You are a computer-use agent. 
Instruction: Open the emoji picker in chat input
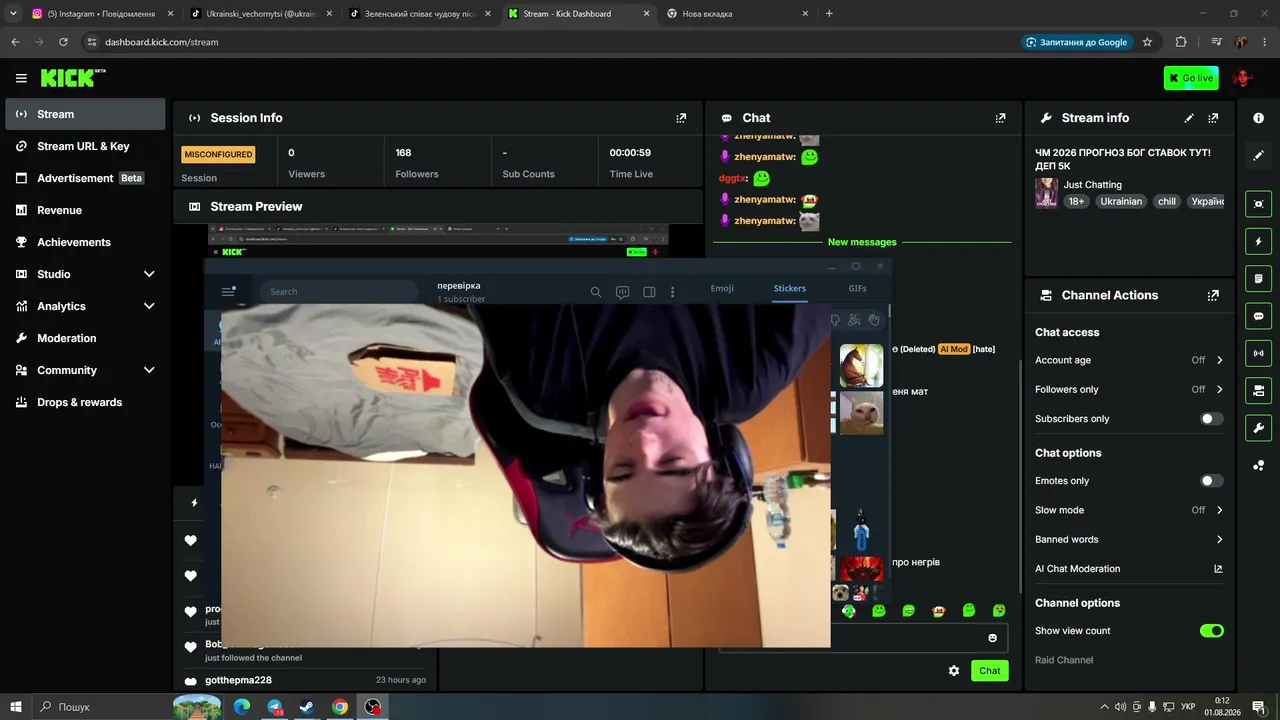pos(993,638)
